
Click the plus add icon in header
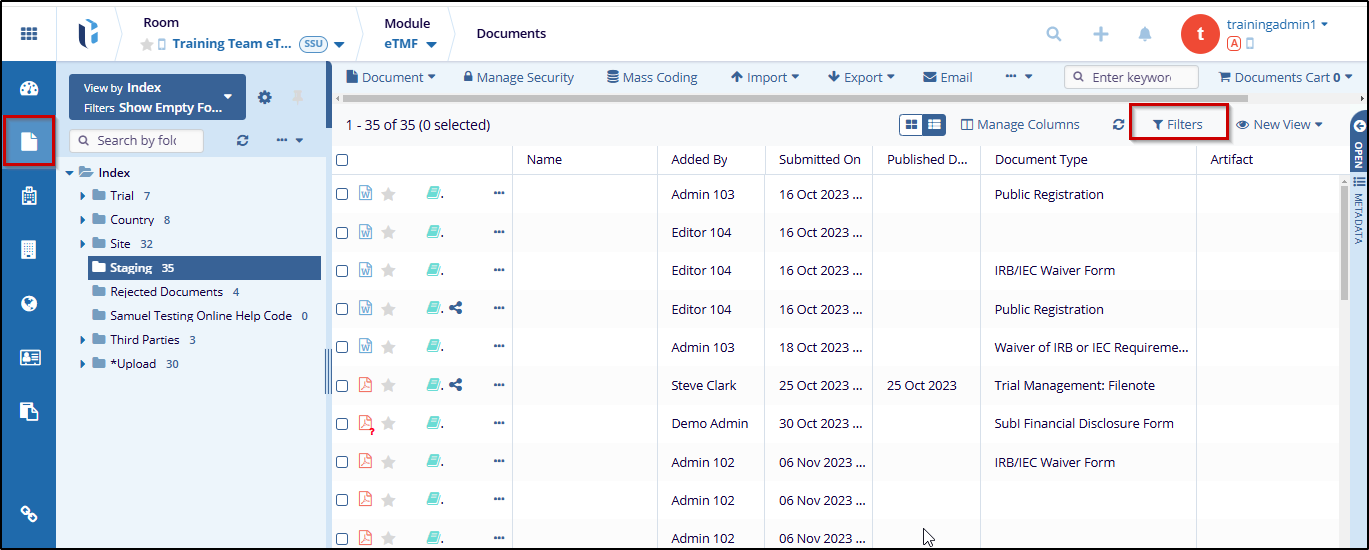coord(1100,34)
